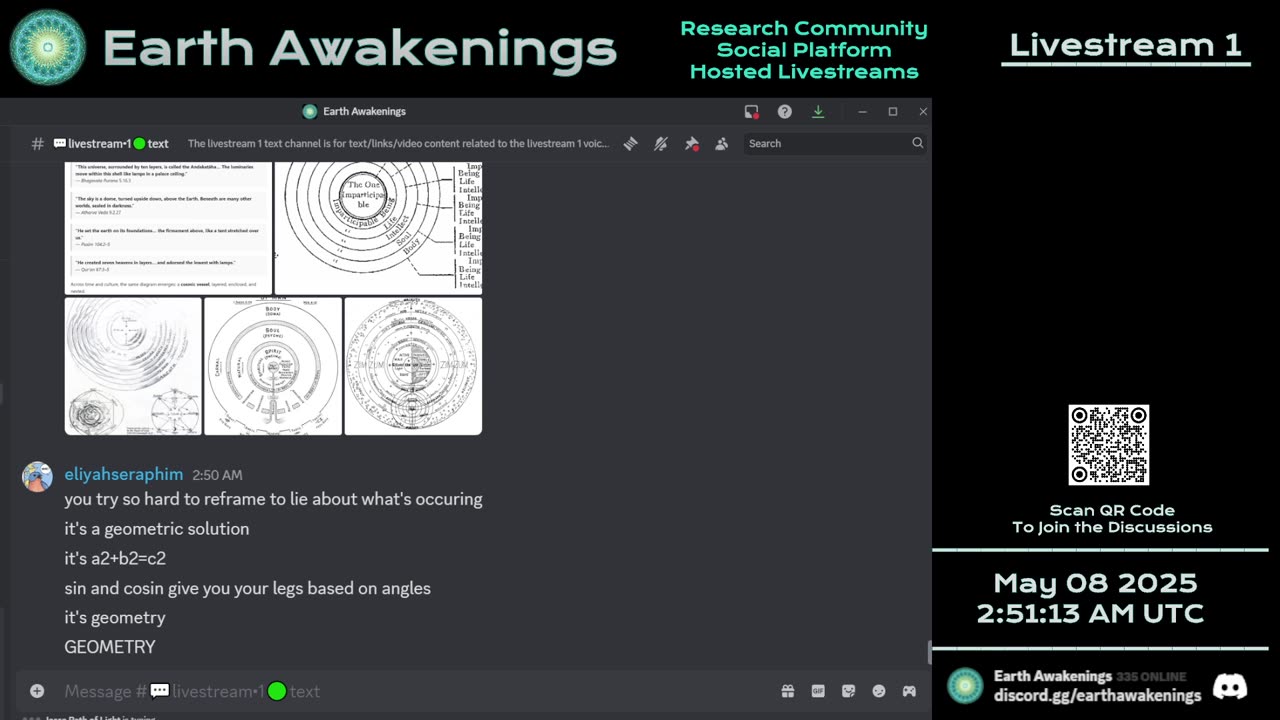Toggle the muted notification bell icon
The height and width of the screenshot is (720, 1280).
(661, 143)
